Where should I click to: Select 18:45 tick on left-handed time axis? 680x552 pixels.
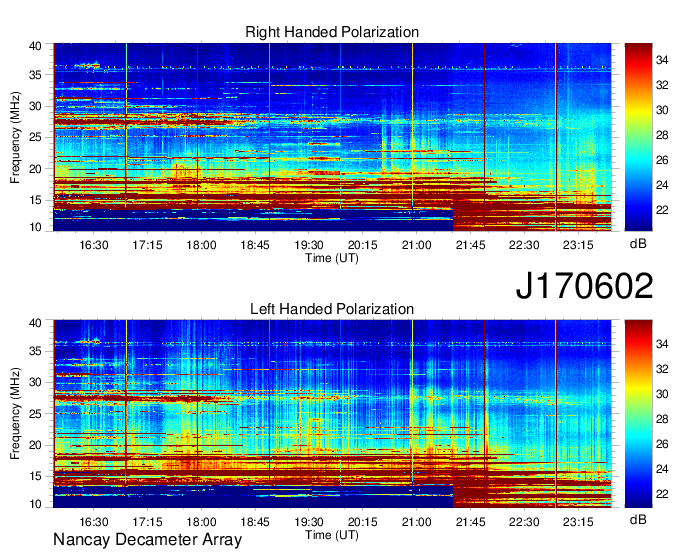coord(255,522)
